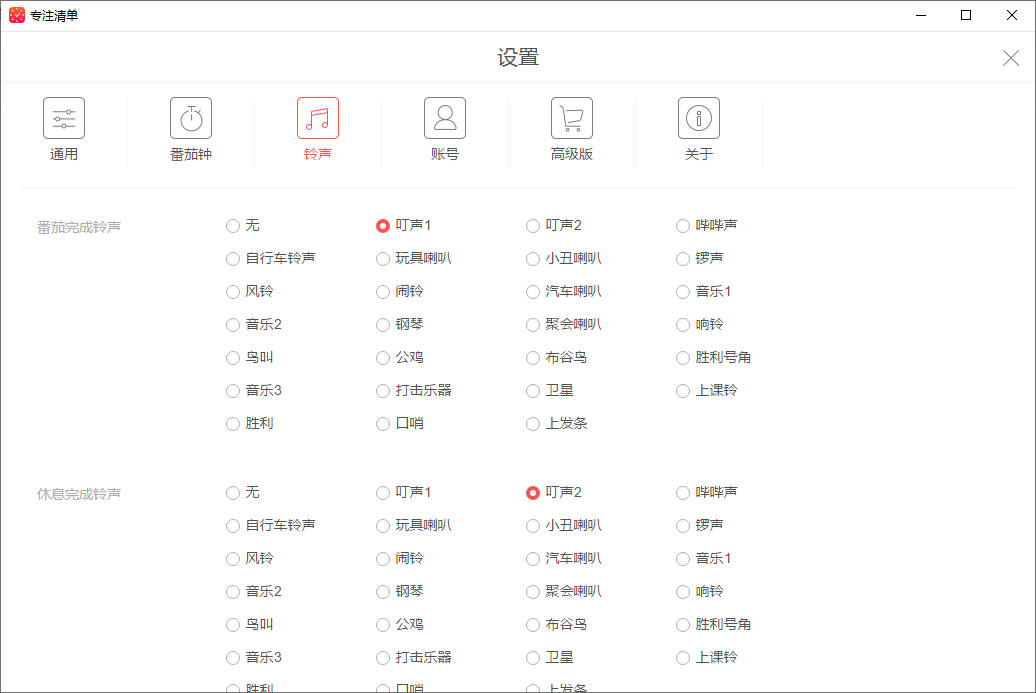The image size is (1036, 693).
Task: Select 公鸡 for 番茄完成铃声
Action: [x=383, y=358]
